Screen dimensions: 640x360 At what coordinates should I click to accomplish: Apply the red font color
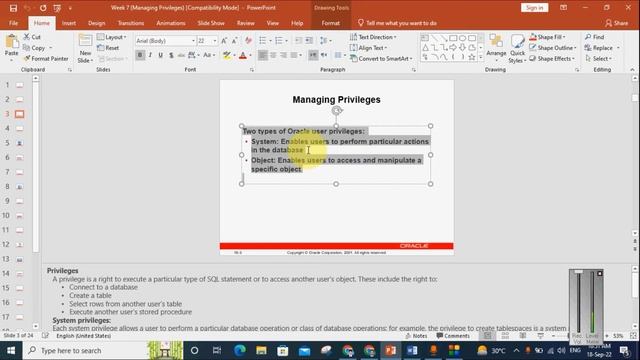(x=243, y=55)
